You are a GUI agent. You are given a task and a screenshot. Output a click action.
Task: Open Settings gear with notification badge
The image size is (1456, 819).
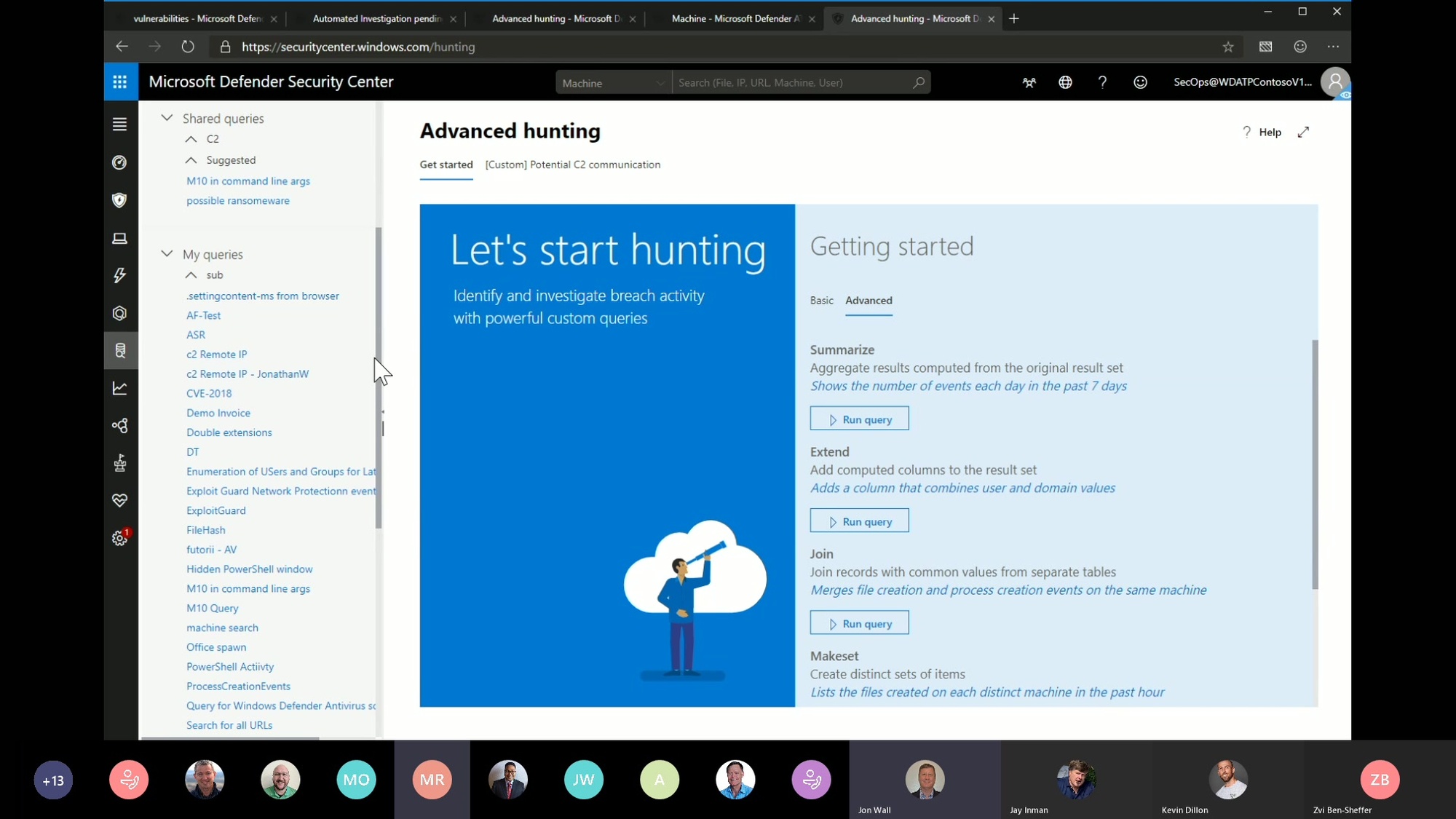point(120,538)
